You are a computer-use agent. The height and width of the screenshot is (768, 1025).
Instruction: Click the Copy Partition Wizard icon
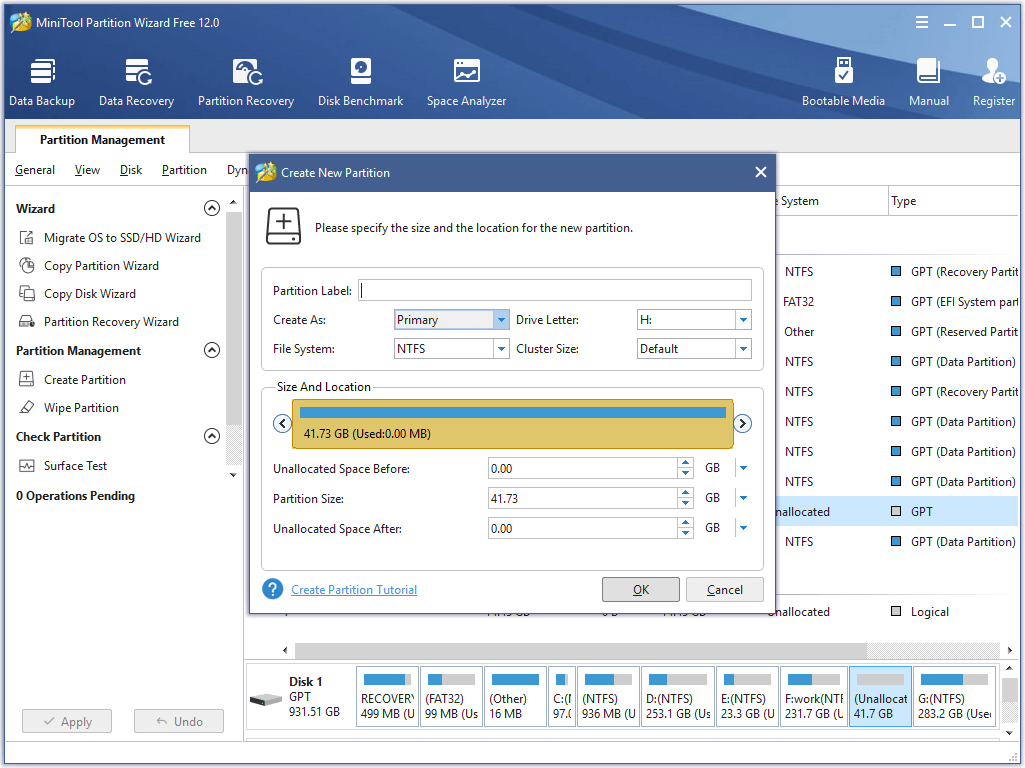point(27,265)
